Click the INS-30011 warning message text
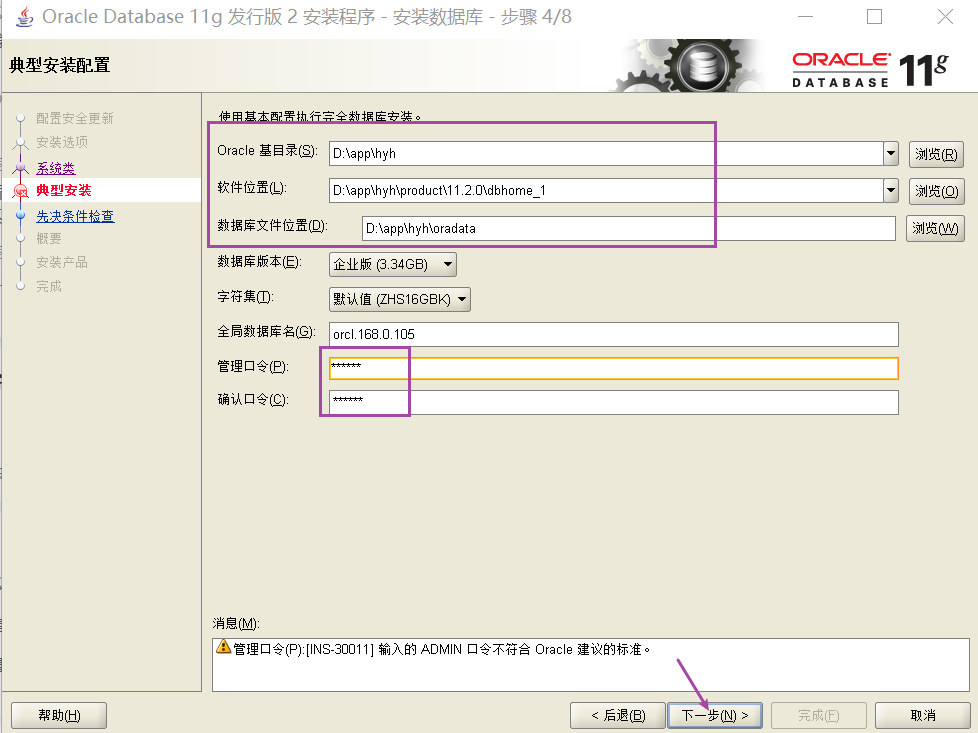978x733 pixels. click(442, 649)
